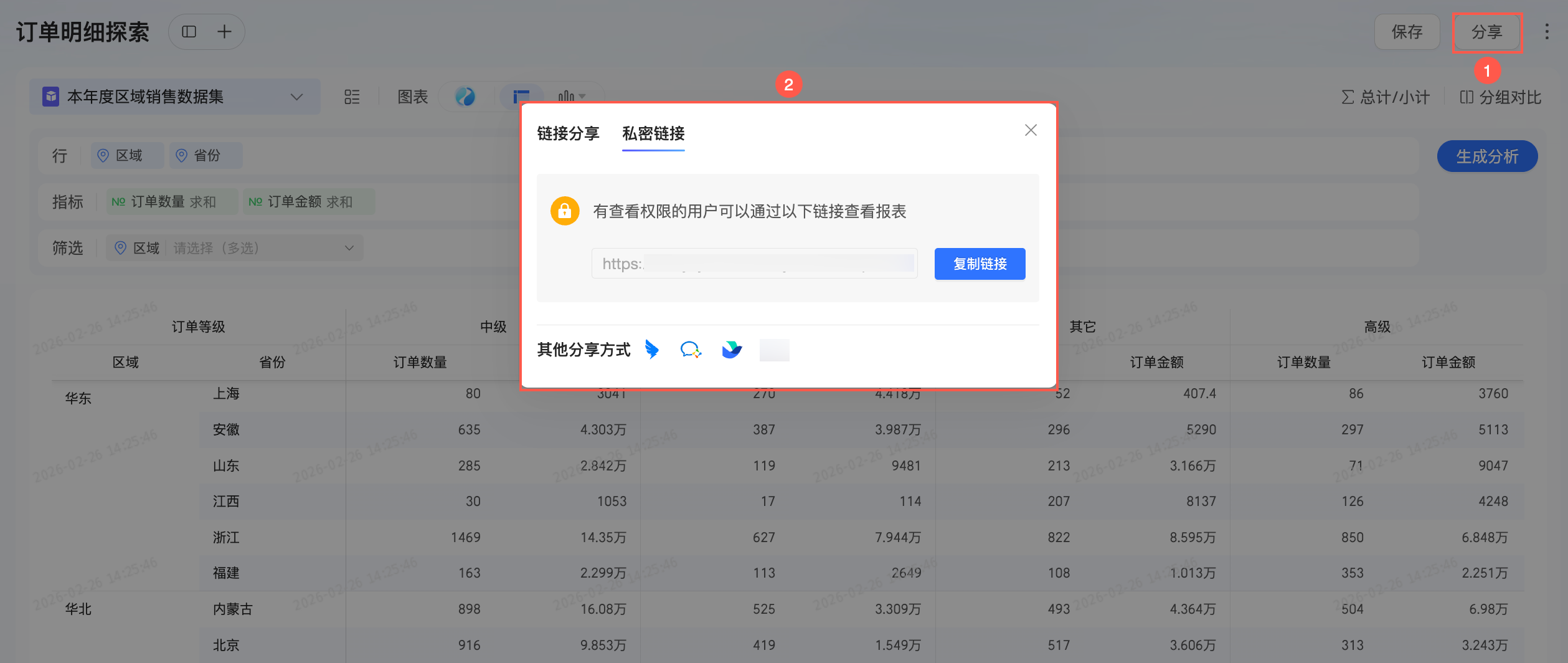Click the smart chart assistant icon
The width and height of the screenshot is (1568, 663).
465,97
